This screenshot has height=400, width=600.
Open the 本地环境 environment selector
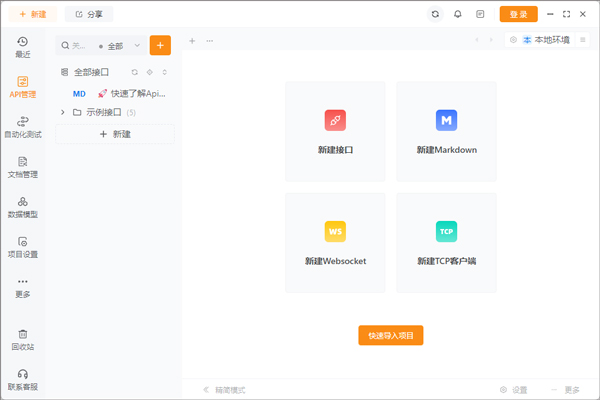click(545, 40)
